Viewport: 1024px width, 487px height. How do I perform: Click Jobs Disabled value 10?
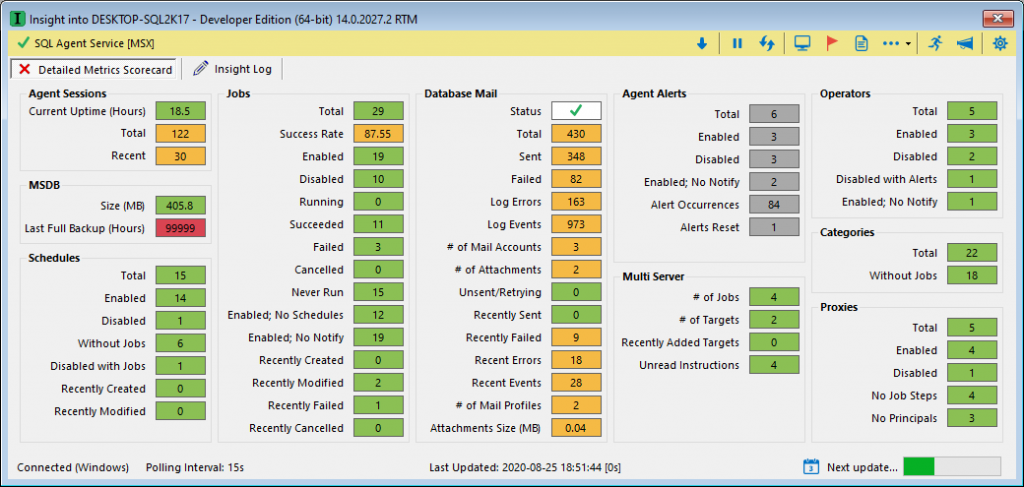click(378, 179)
